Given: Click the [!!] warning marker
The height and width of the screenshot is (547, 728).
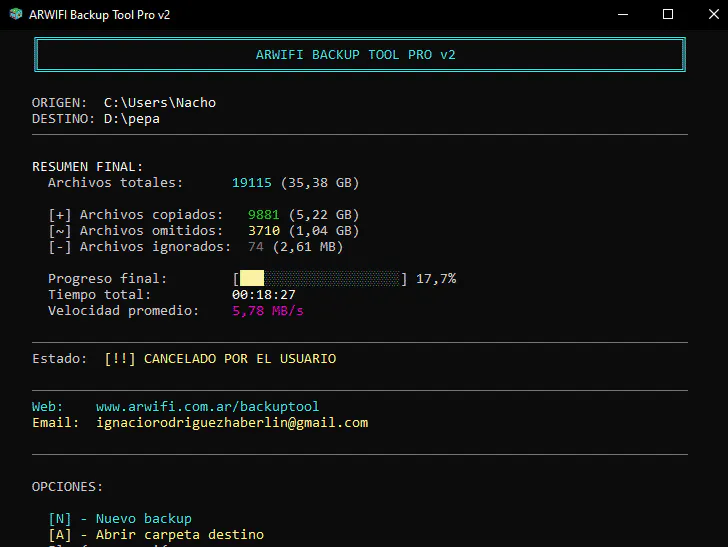Looking at the screenshot, I should coord(120,359).
